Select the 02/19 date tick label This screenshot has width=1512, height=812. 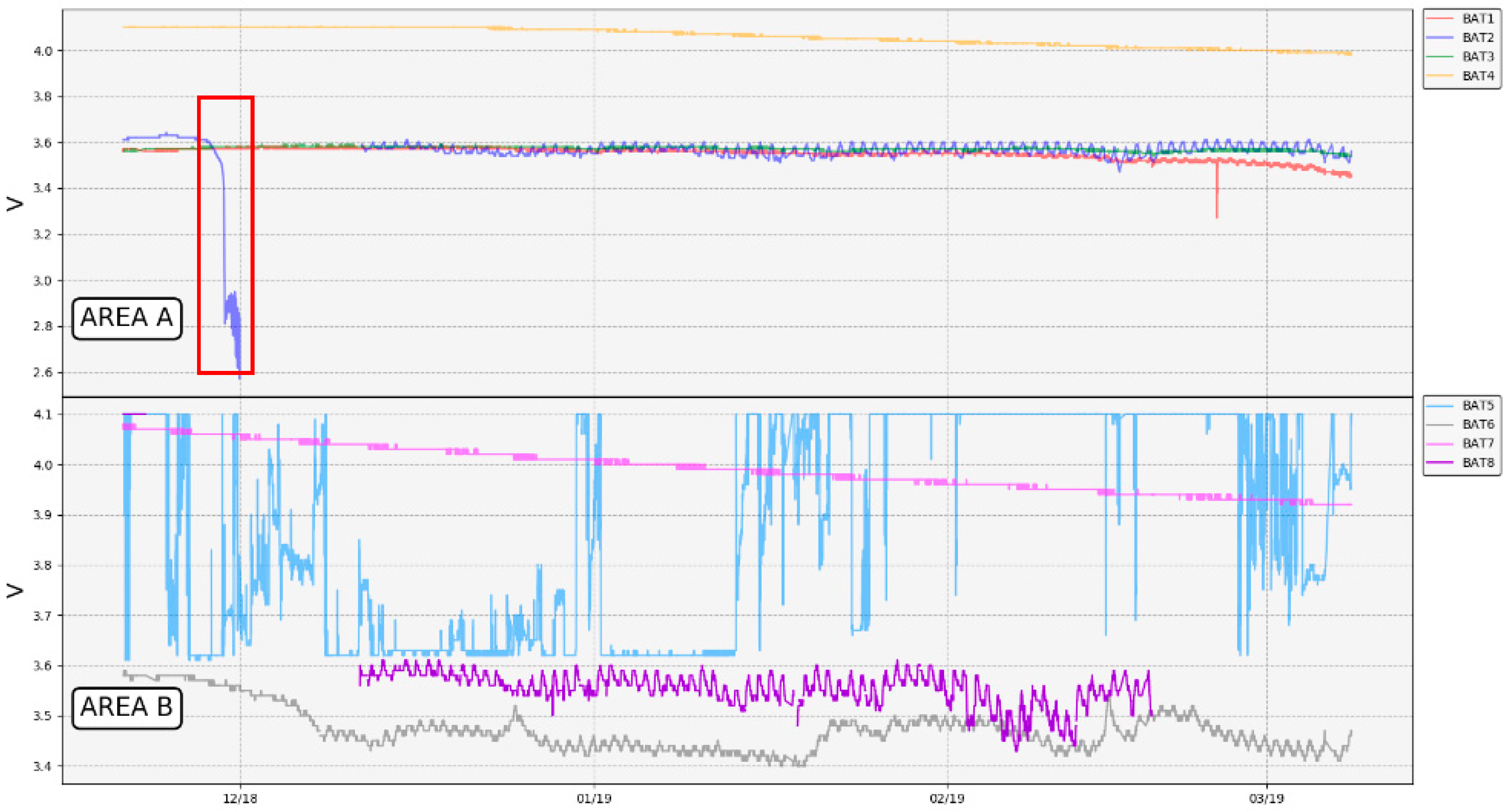947,799
